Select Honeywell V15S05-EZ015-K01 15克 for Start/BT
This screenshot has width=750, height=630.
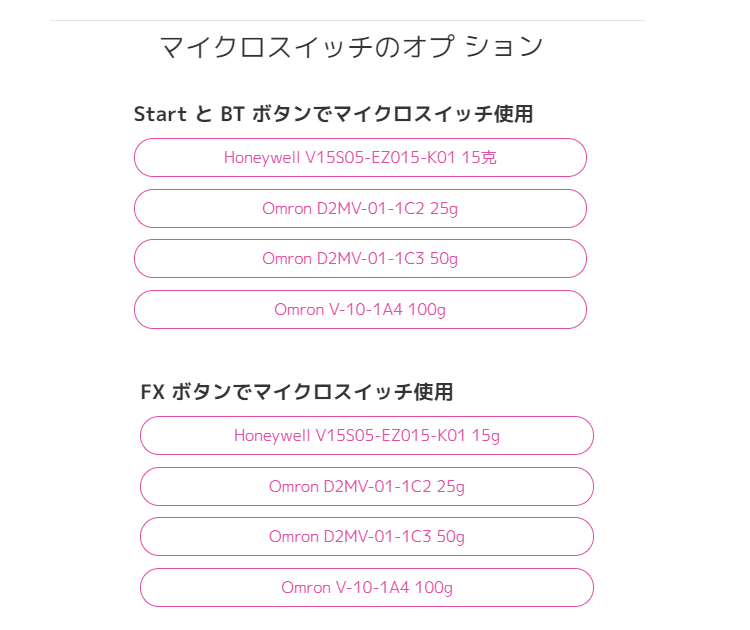pos(360,158)
